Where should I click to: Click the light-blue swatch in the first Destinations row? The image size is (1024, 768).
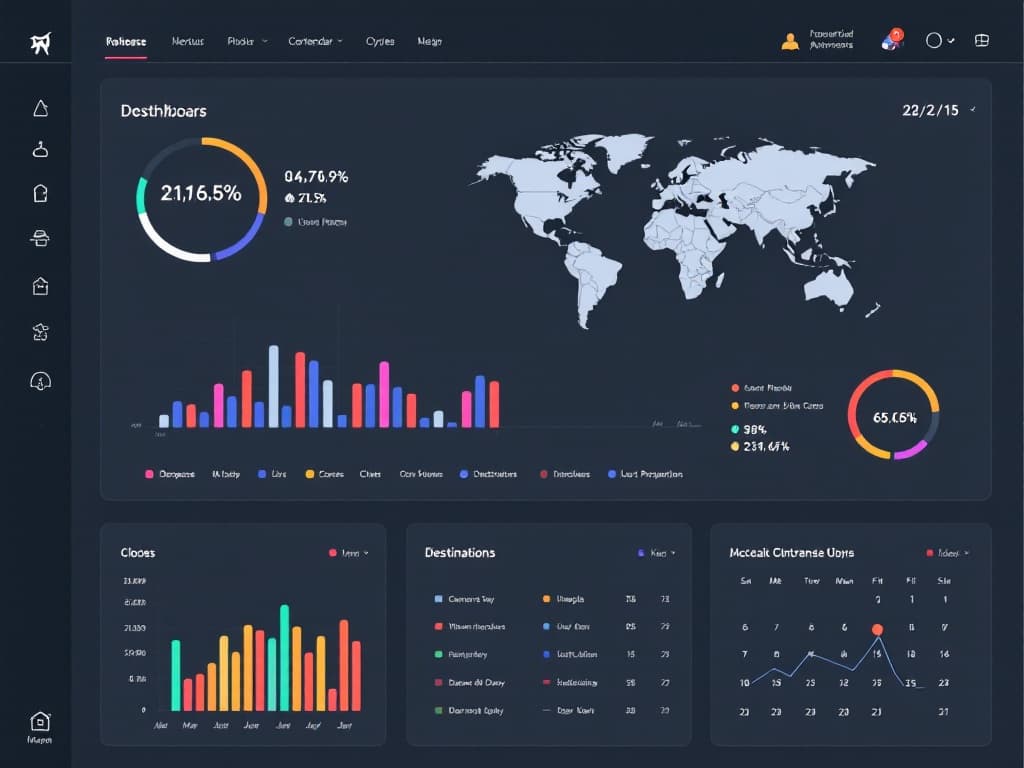tap(439, 599)
